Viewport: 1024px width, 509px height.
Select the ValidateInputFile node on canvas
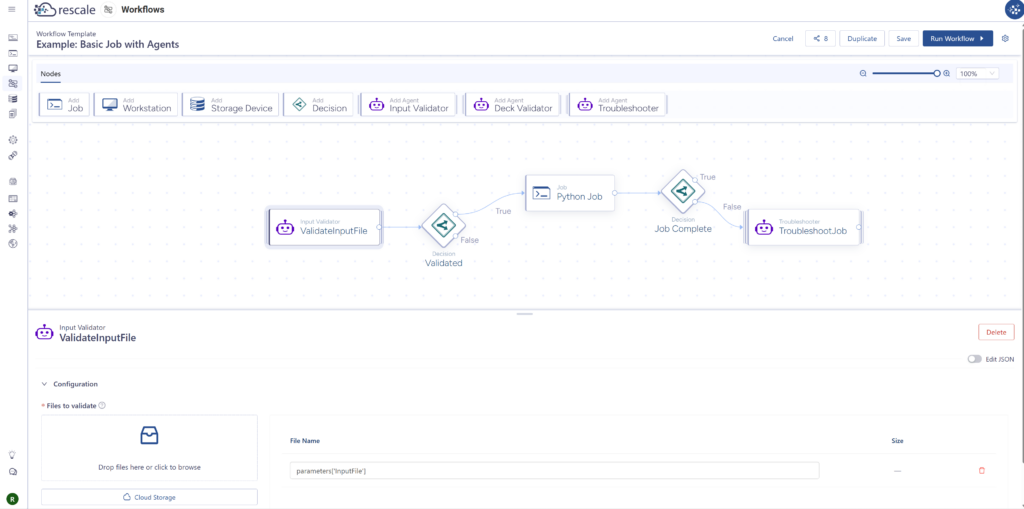[325, 227]
